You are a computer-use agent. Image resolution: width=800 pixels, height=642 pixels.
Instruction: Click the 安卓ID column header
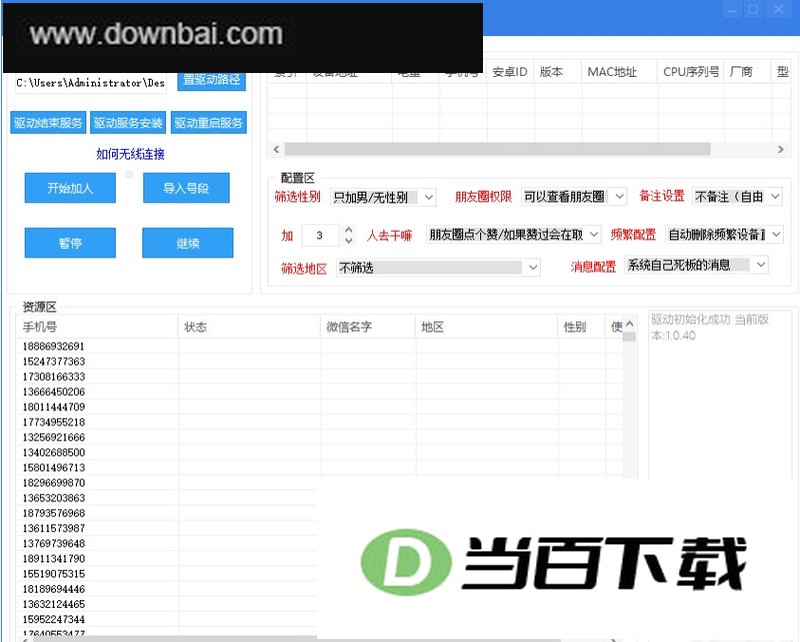[510, 72]
